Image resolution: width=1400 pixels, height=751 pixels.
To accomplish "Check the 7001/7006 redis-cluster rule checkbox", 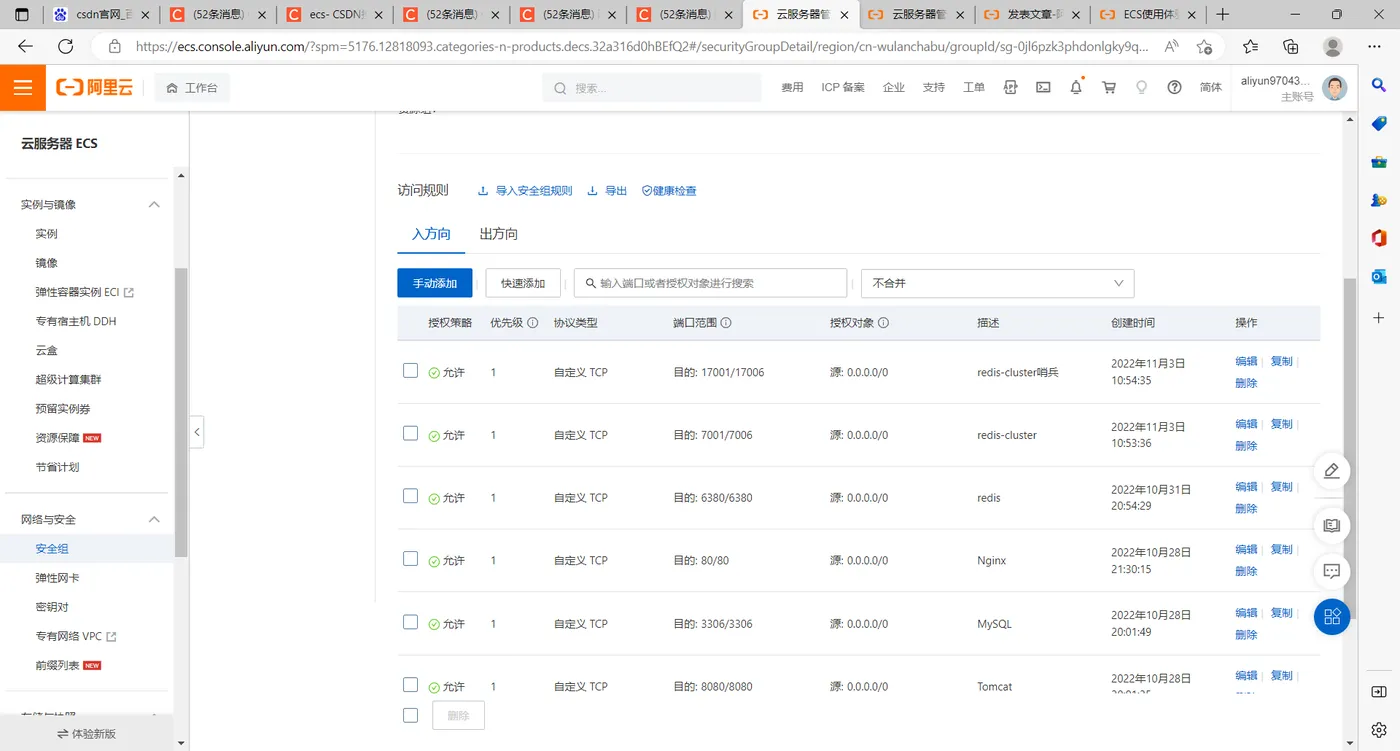I will 410,434.
